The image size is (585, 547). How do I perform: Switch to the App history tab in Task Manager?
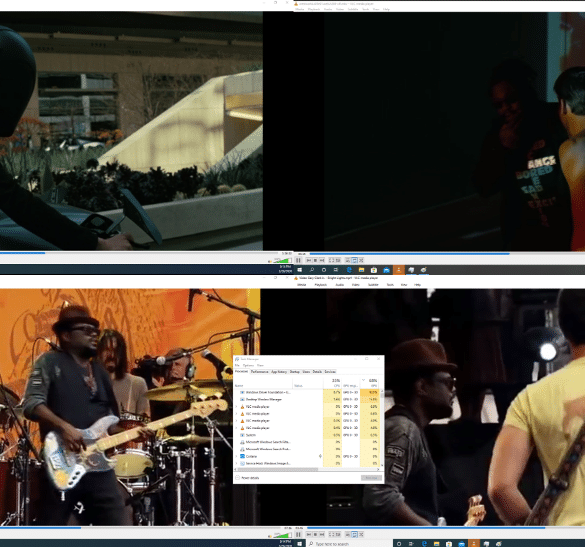[x=279, y=372]
